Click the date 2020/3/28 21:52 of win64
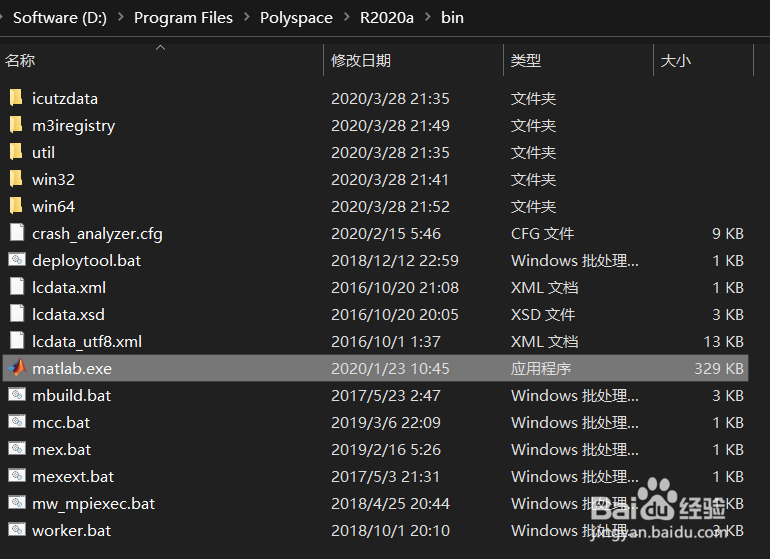Viewport: 770px width, 559px height. pos(390,206)
